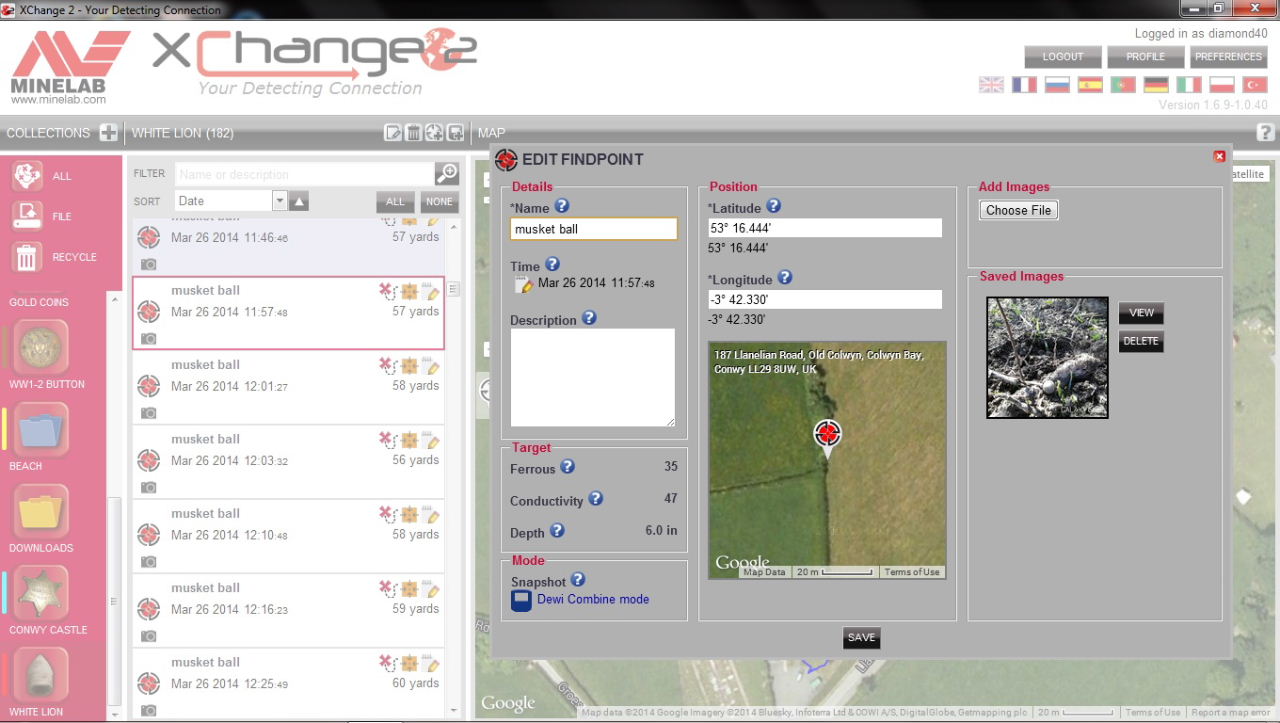Viewport: 1280px width, 723px height.
Task: Open PREFERENCES
Action: point(1229,57)
